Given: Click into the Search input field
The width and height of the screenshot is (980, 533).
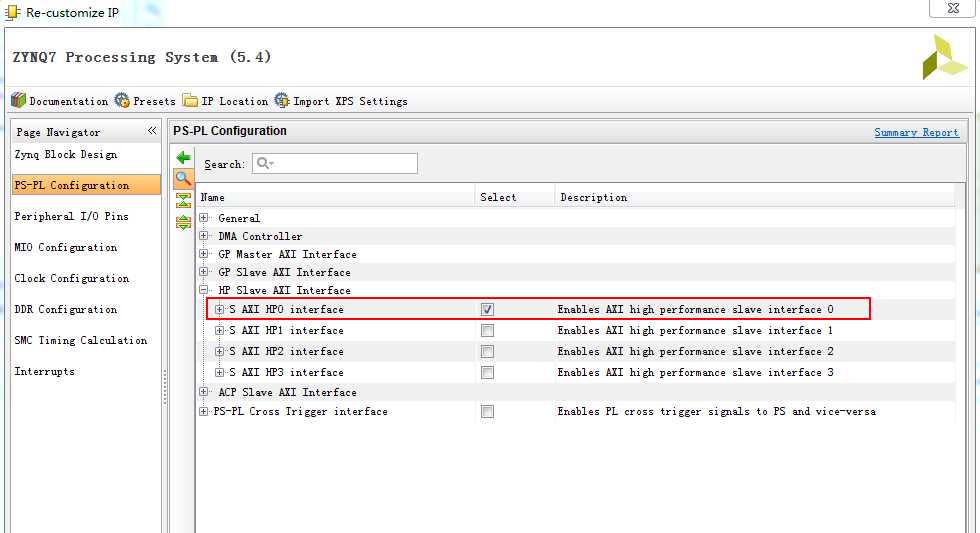Looking at the screenshot, I should point(335,163).
